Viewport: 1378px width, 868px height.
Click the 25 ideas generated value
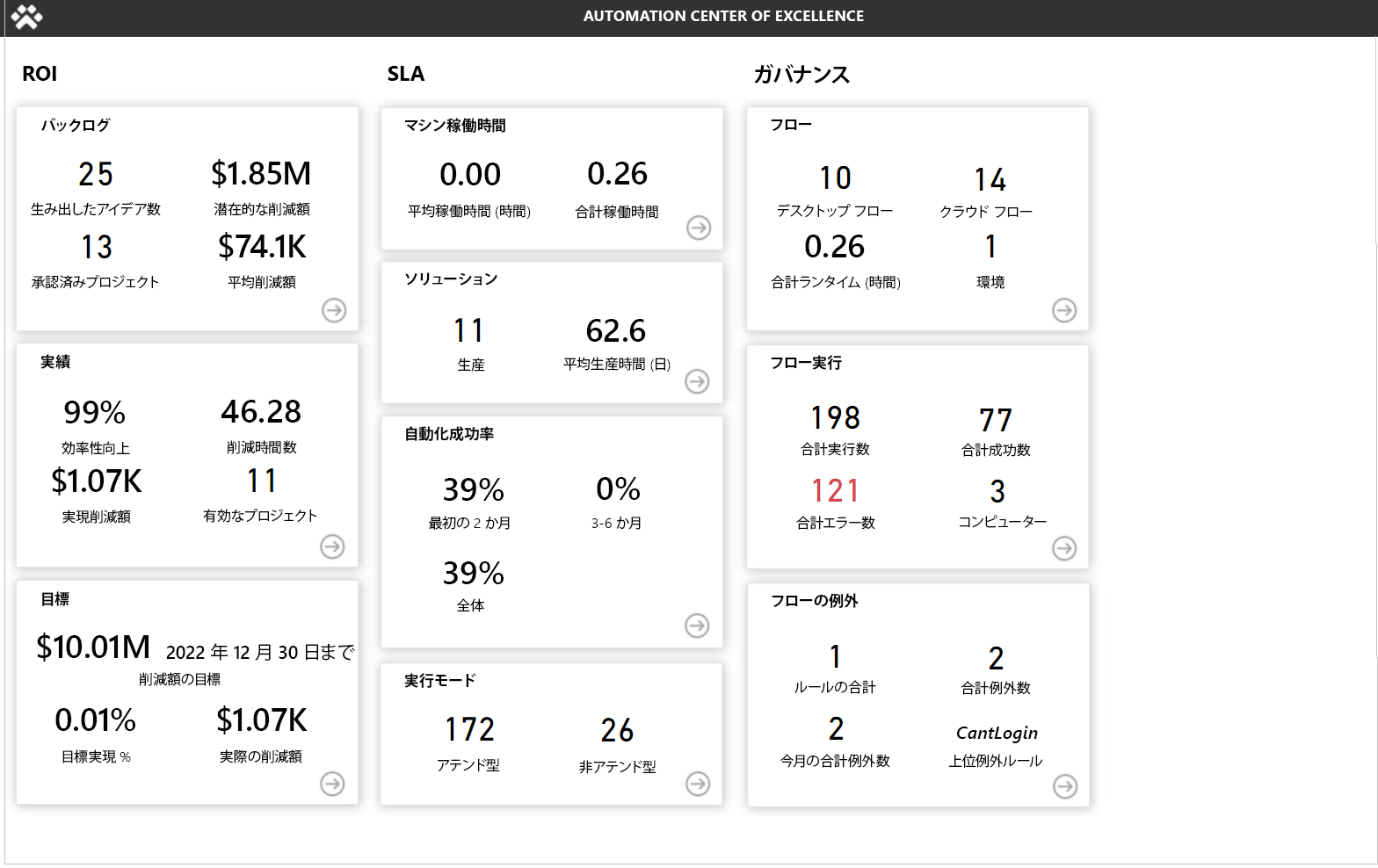(96, 174)
